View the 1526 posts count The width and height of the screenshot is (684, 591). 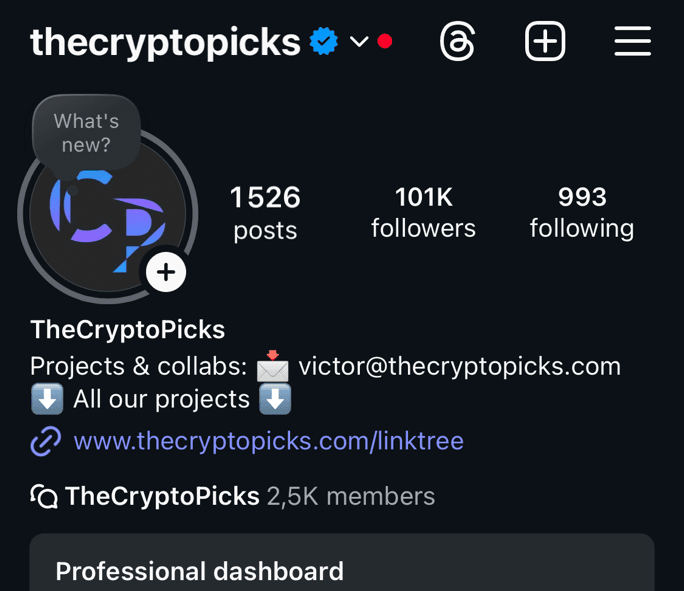(265, 213)
